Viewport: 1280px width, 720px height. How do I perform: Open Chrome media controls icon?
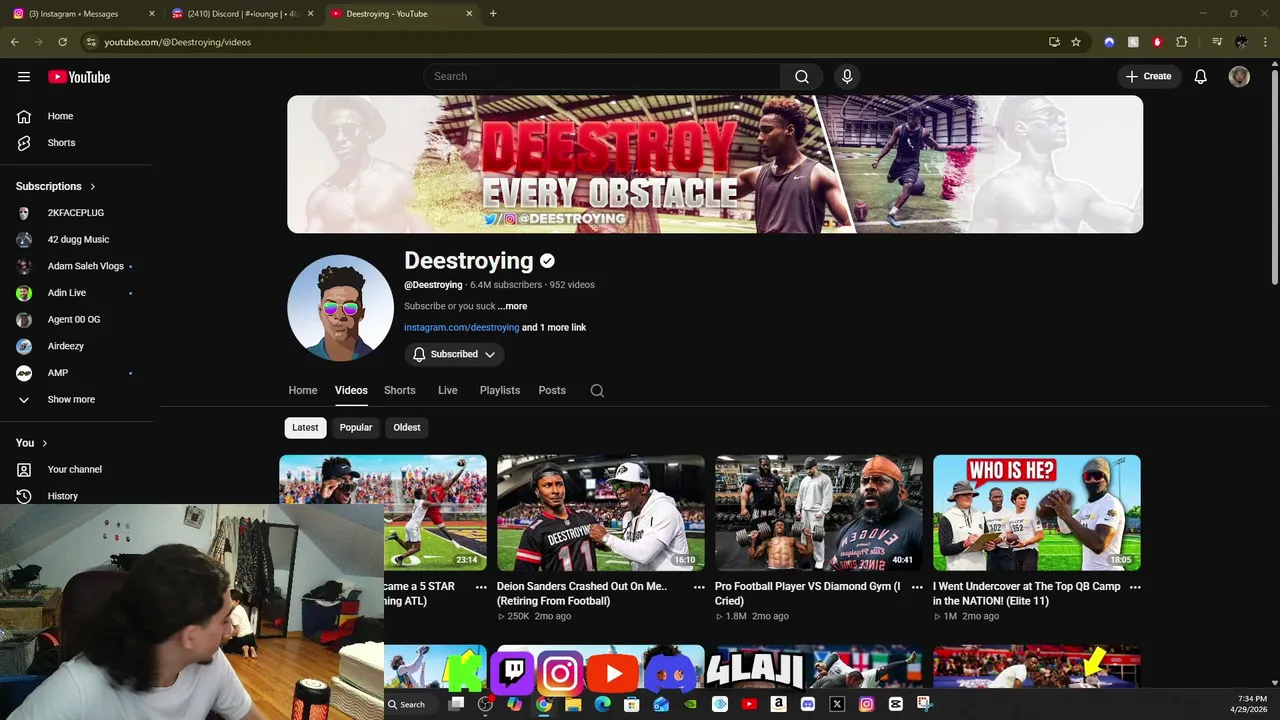pyautogui.click(x=1217, y=42)
